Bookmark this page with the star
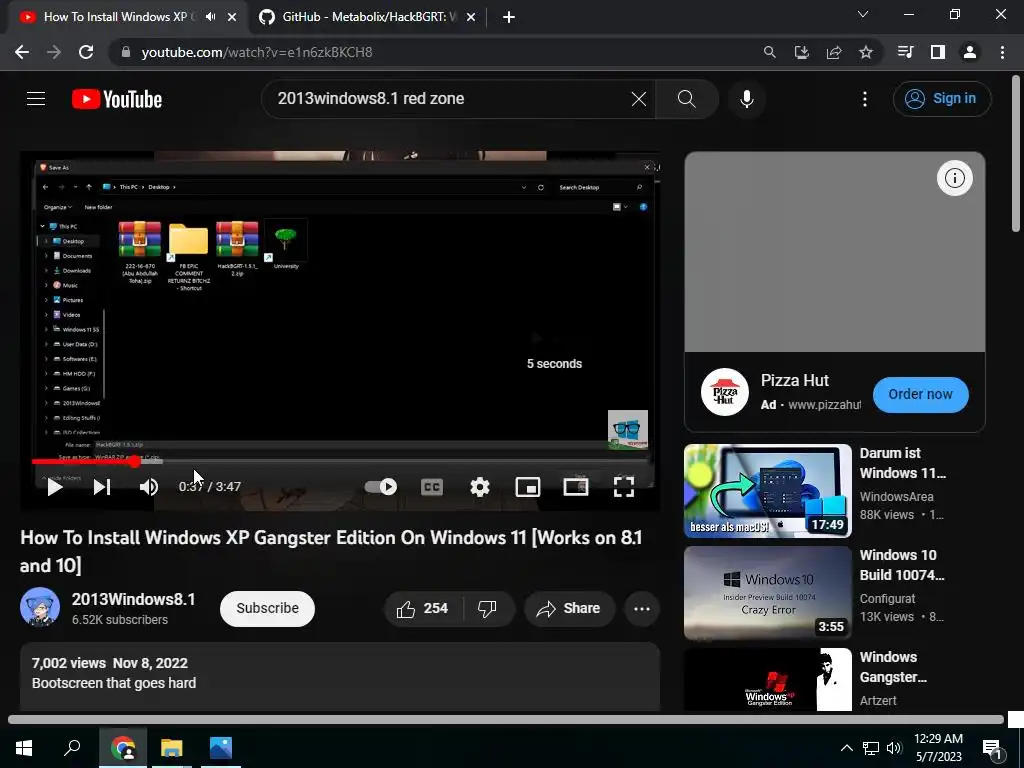1024x768 pixels. click(866, 52)
